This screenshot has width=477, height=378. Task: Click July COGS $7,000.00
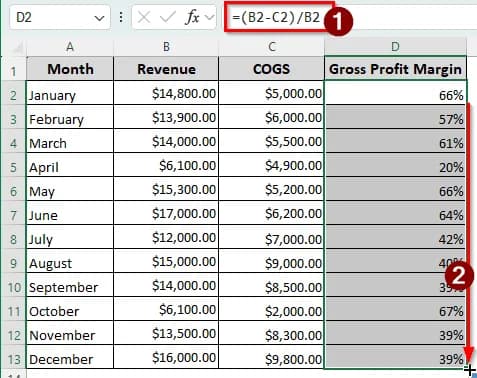[271, 237]
